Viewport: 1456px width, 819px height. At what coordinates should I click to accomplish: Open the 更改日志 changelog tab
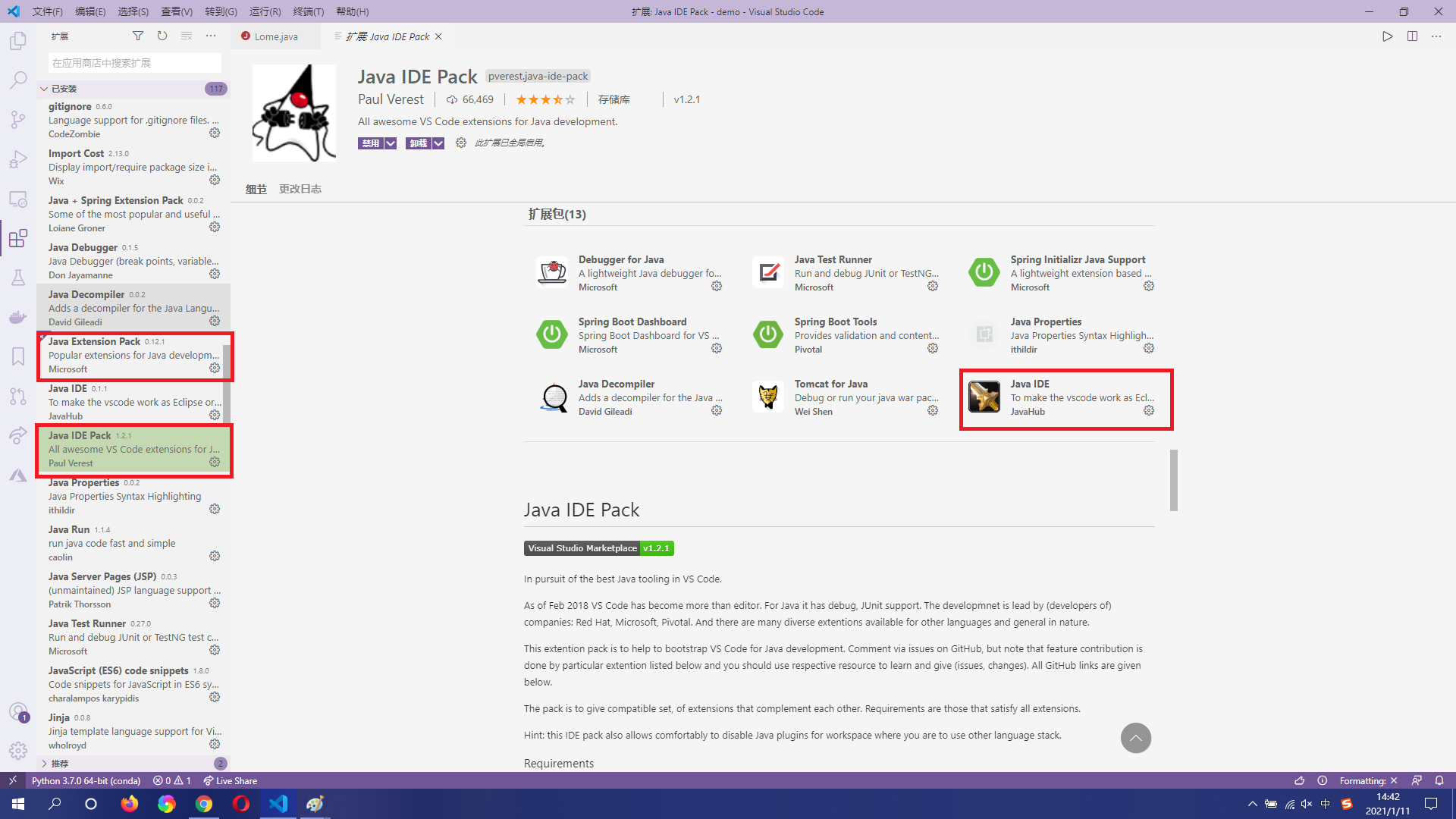pyautogui.click(x=300, y=189)
